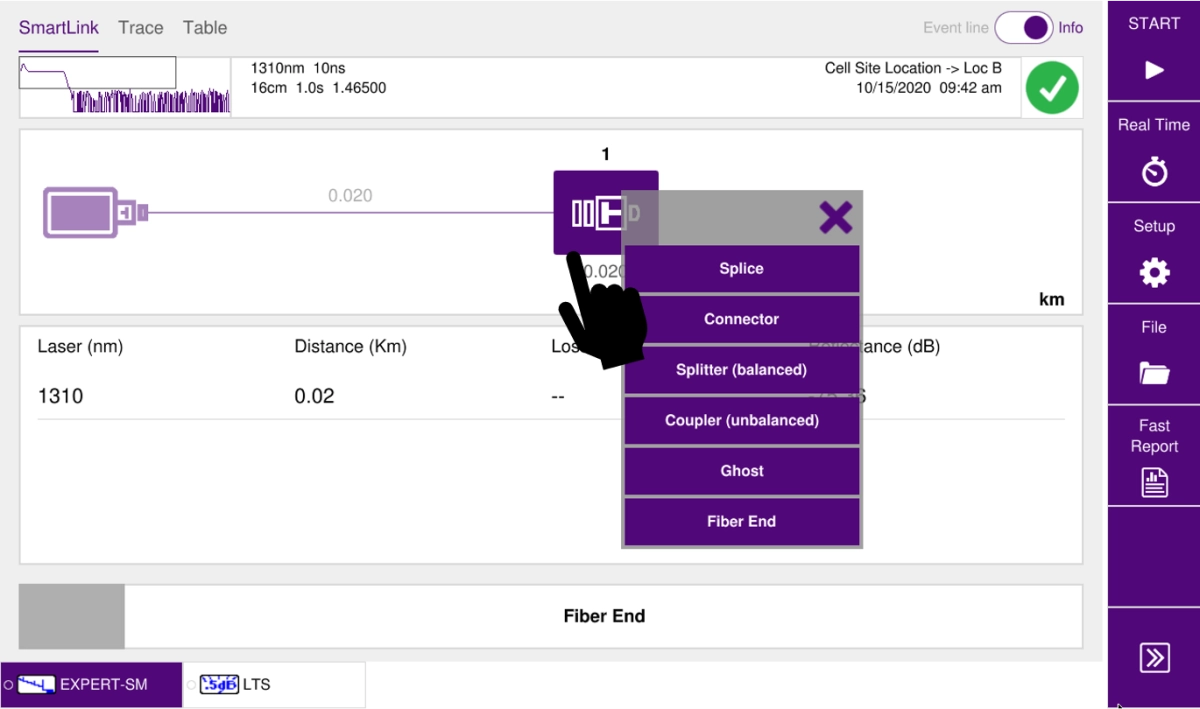
Task: Choose Connector from event type list
Action: coord(741,319)
